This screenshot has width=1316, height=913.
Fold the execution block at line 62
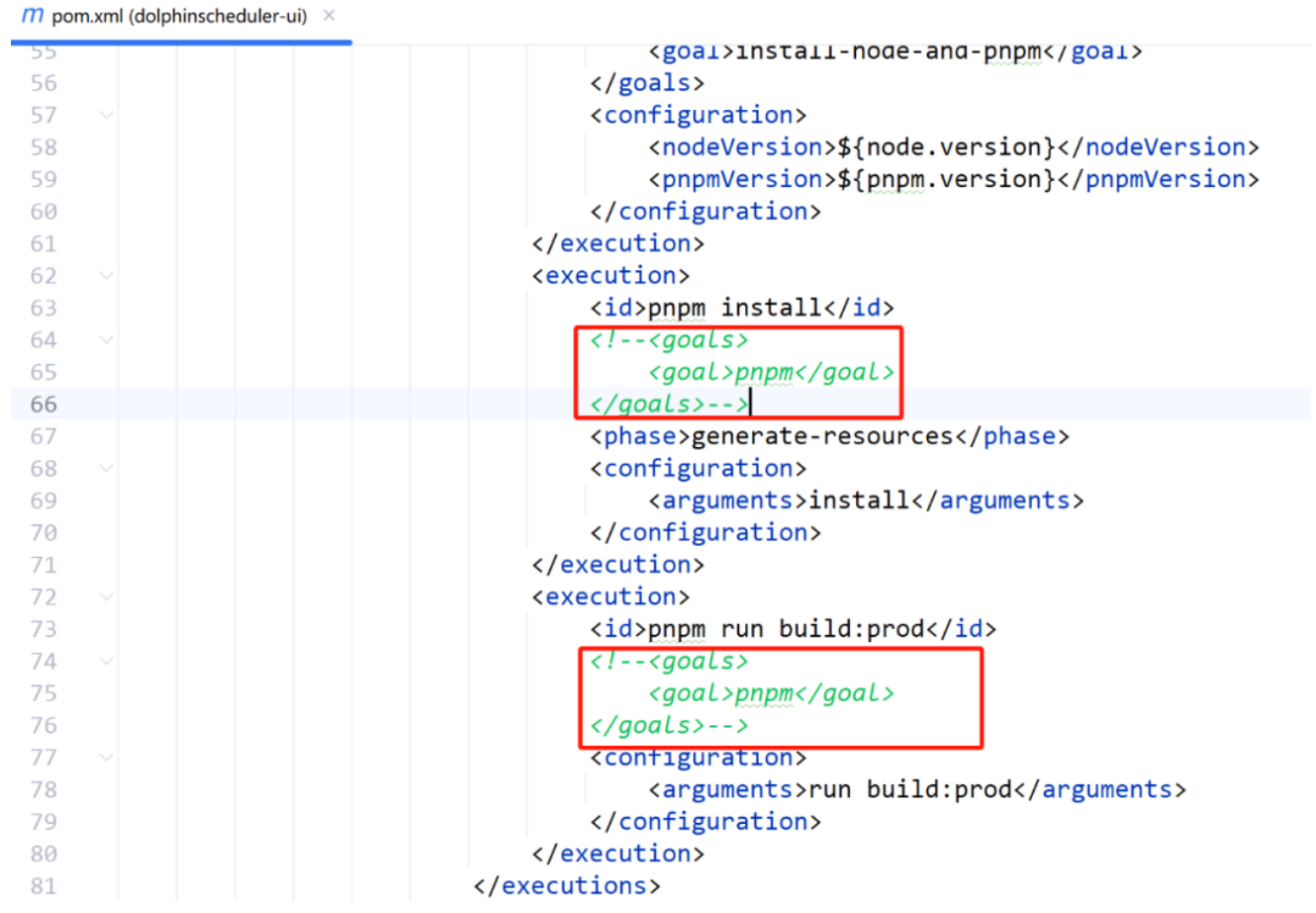[x=106, y=276]
